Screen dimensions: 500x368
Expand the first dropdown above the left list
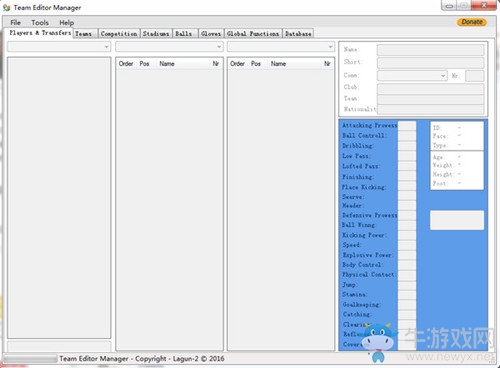point(59,47)
